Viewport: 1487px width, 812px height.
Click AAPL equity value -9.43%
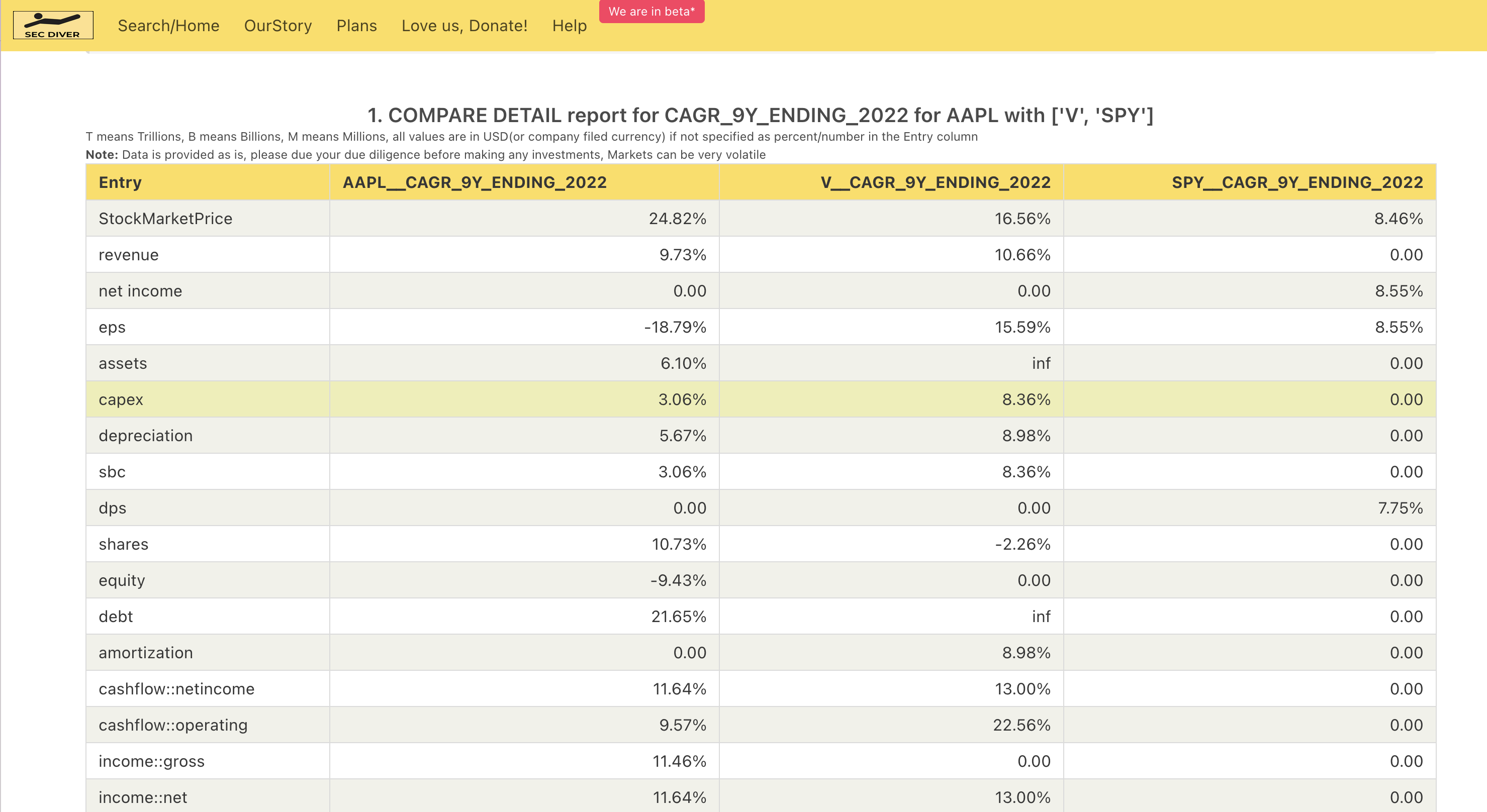pyautogui.click(x=678, y=580)
